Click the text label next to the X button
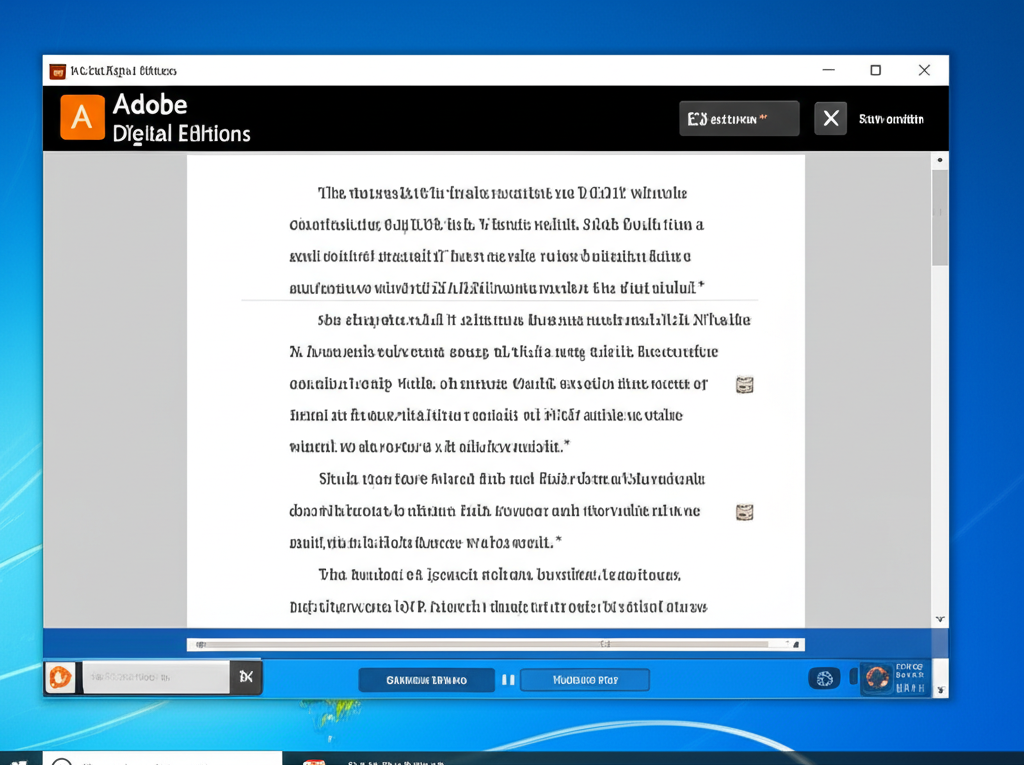 point(890,118)
